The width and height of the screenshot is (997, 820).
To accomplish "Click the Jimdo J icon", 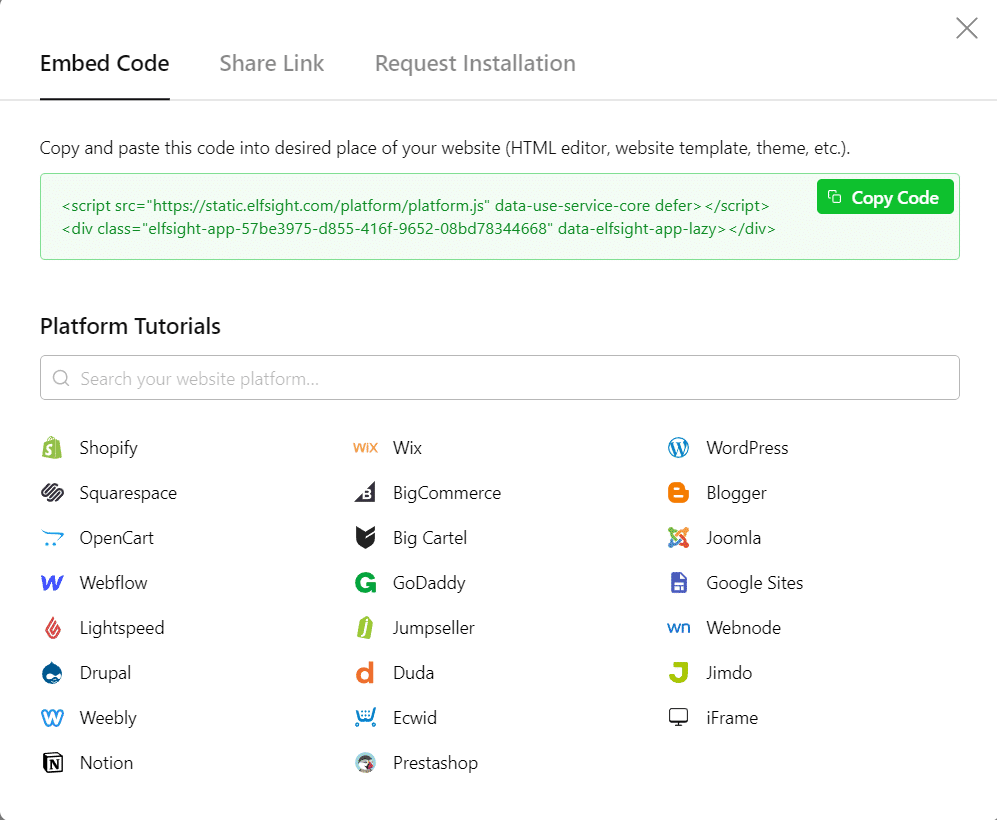I will click(x=678, y=673).
